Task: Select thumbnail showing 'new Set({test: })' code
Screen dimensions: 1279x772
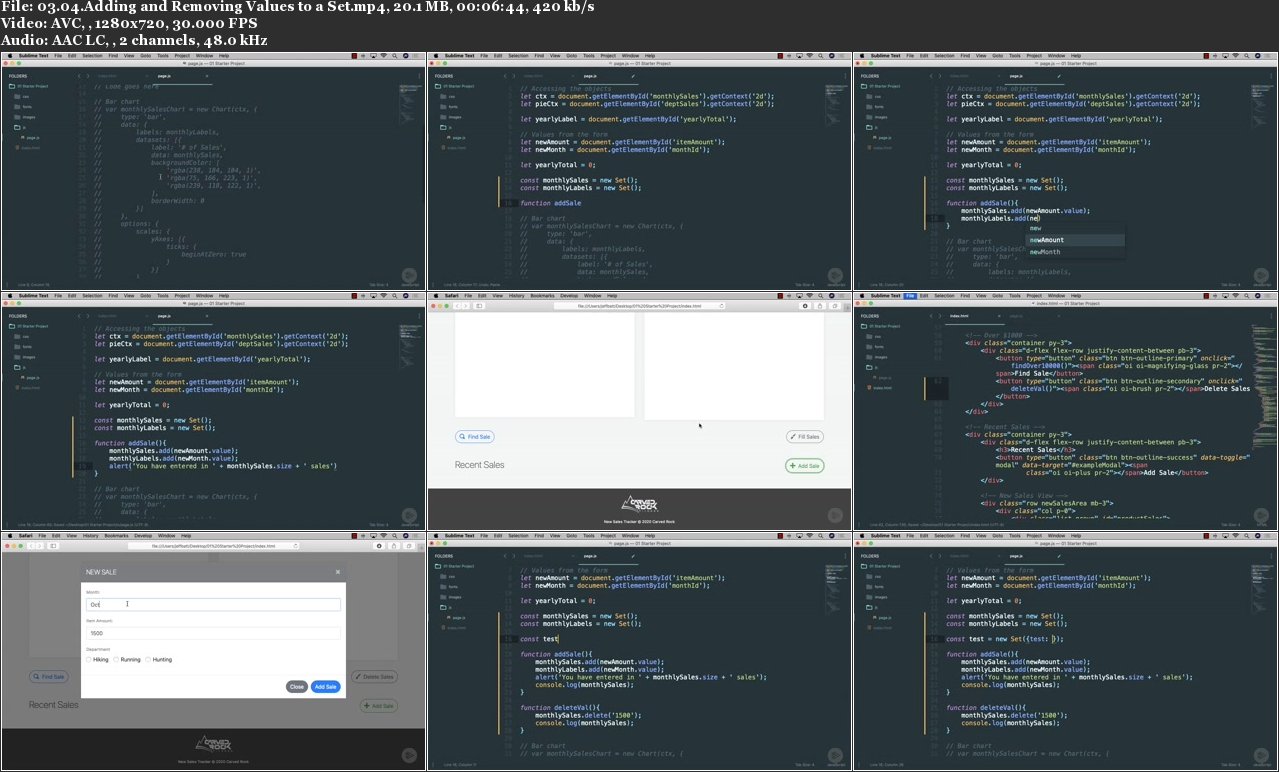Action: click(1065, 650)
